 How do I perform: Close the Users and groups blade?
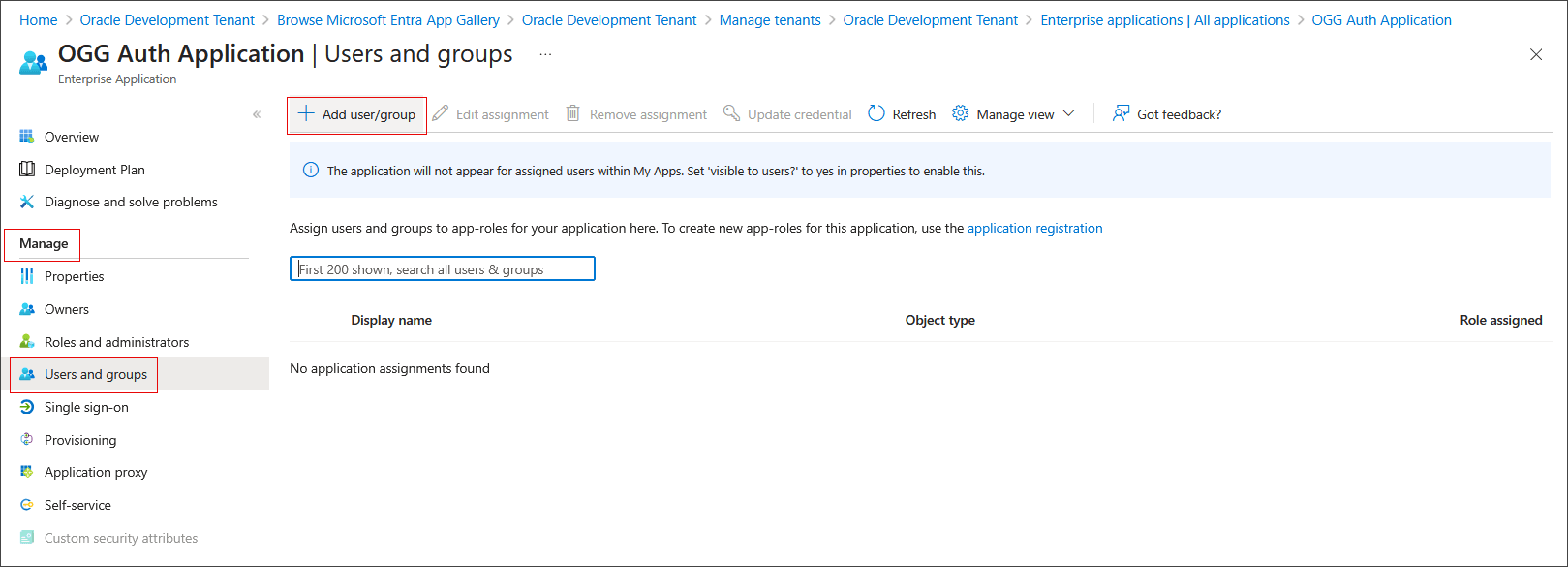1536,54
